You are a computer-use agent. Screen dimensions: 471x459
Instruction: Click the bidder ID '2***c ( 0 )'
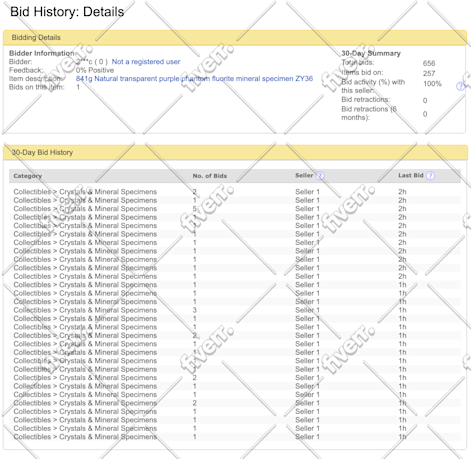[x=92, y=62]
